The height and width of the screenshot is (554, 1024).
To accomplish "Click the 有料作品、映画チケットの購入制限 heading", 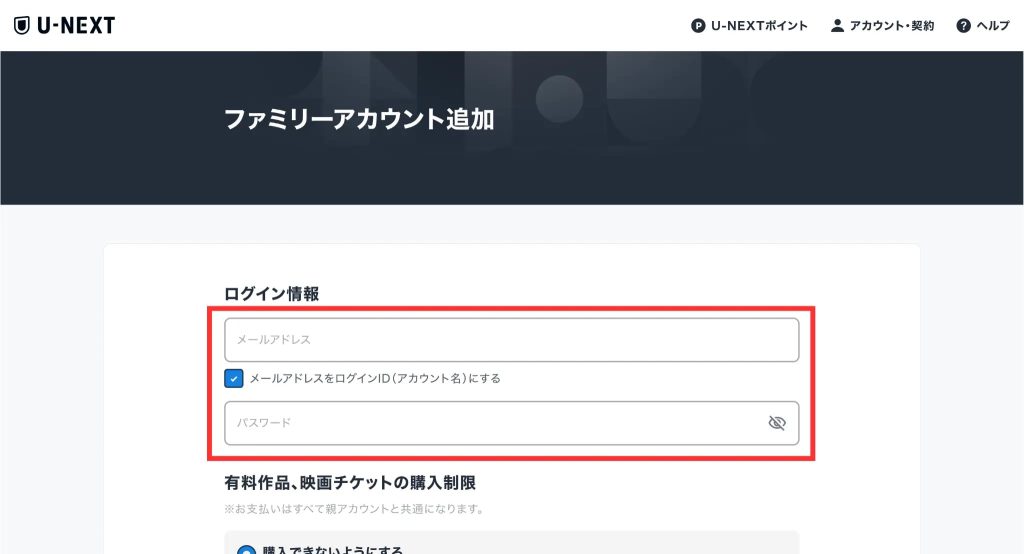I will click(349, 483).
